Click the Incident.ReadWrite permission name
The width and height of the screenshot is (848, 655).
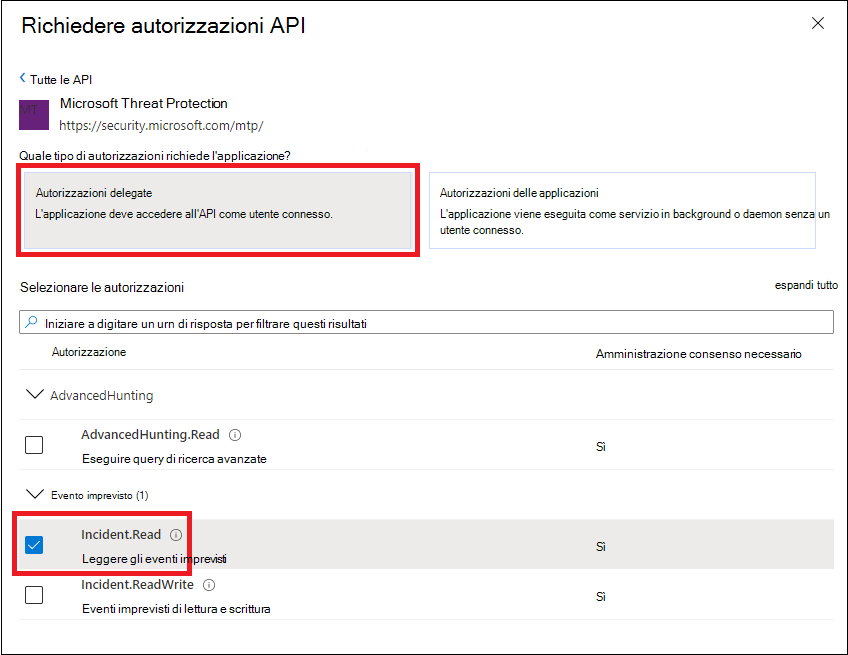[137, 584]
